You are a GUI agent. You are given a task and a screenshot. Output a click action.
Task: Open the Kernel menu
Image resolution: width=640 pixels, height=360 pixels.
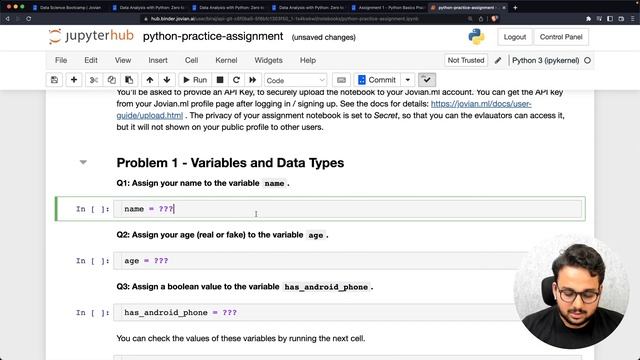[226, 60]
